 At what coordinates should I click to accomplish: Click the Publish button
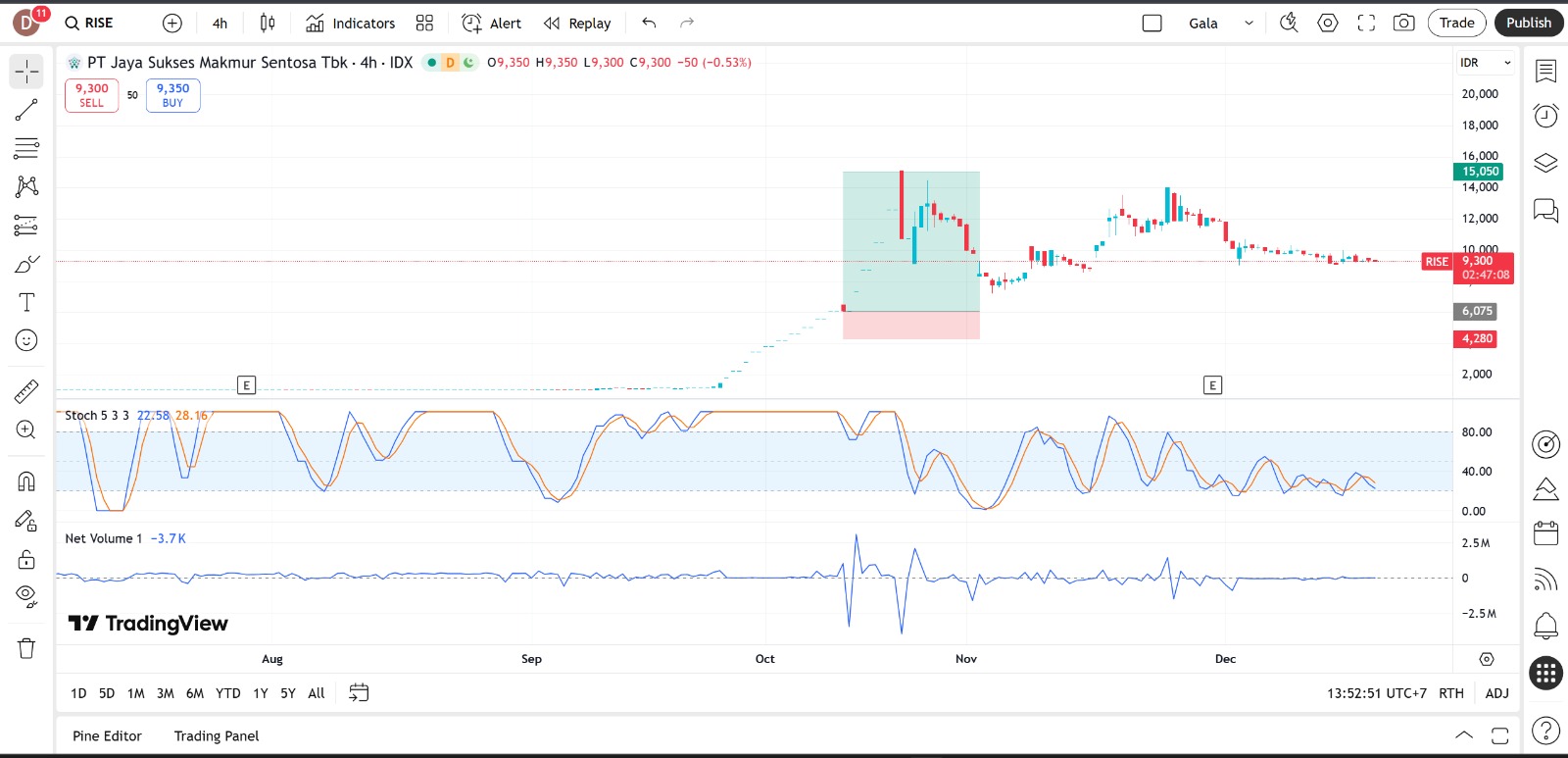(x=1528, y=23)
